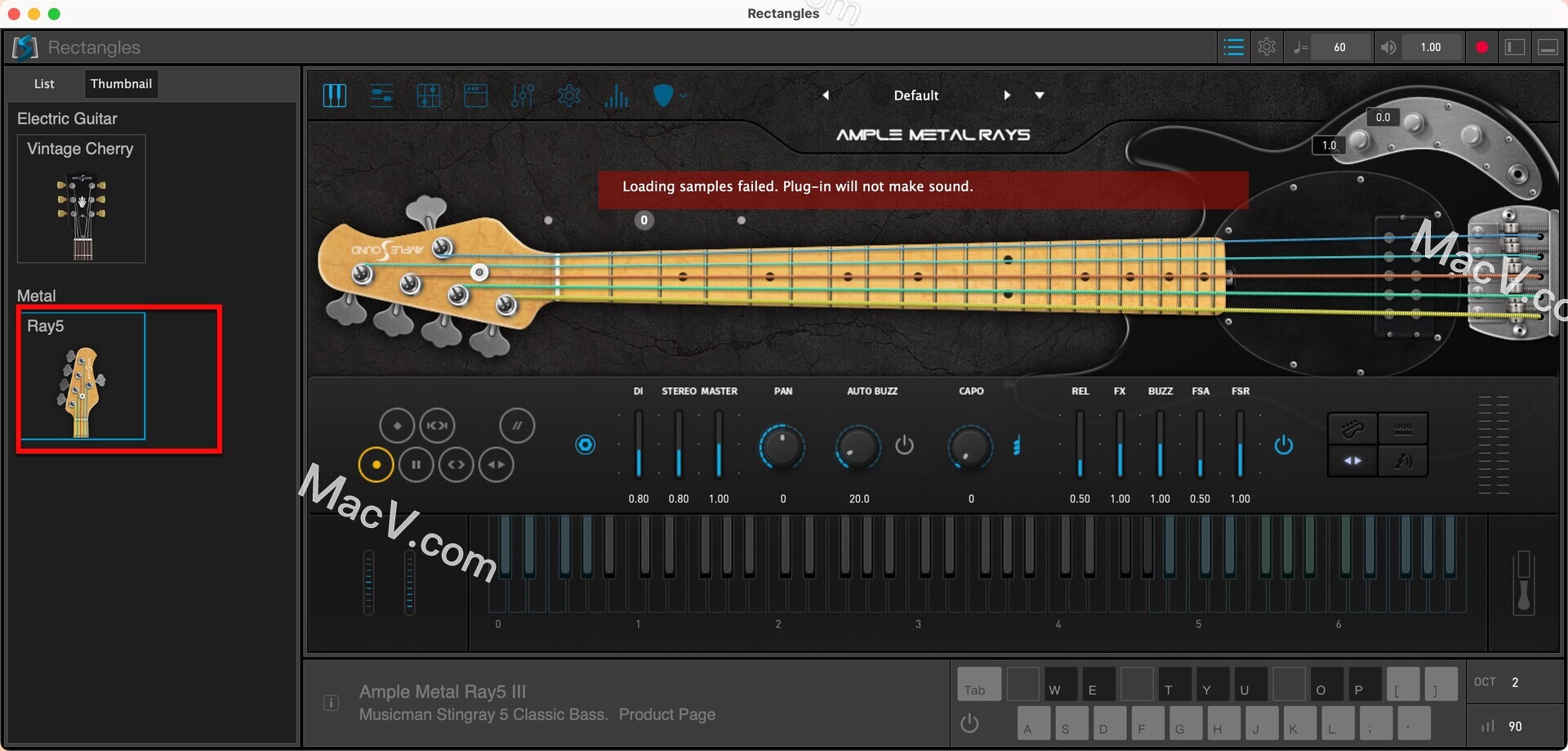Toggle the bottom panel view icon

coord(1548,47)
